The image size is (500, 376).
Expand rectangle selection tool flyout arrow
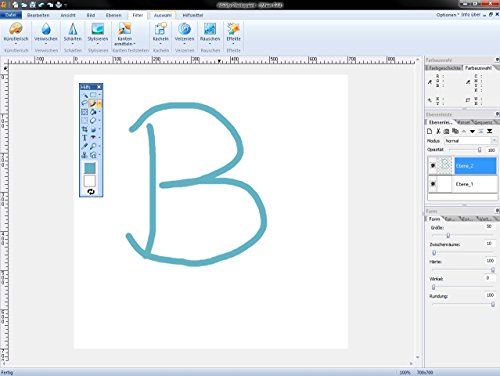tap(99, 95)
